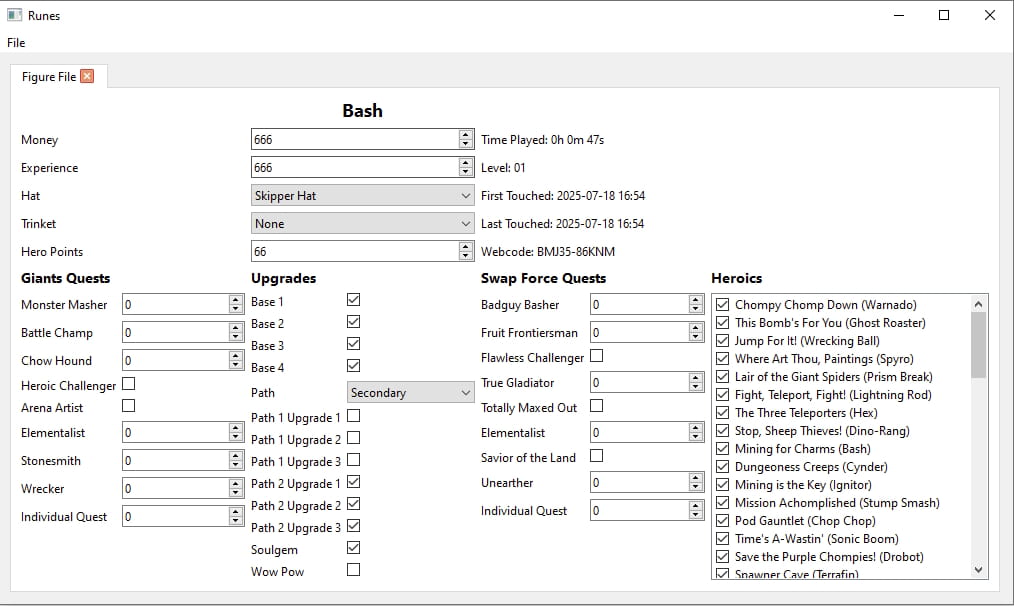Check the Arena Artist box
The width and height of the screenshot is (1014, 606).
click(129, 406)
